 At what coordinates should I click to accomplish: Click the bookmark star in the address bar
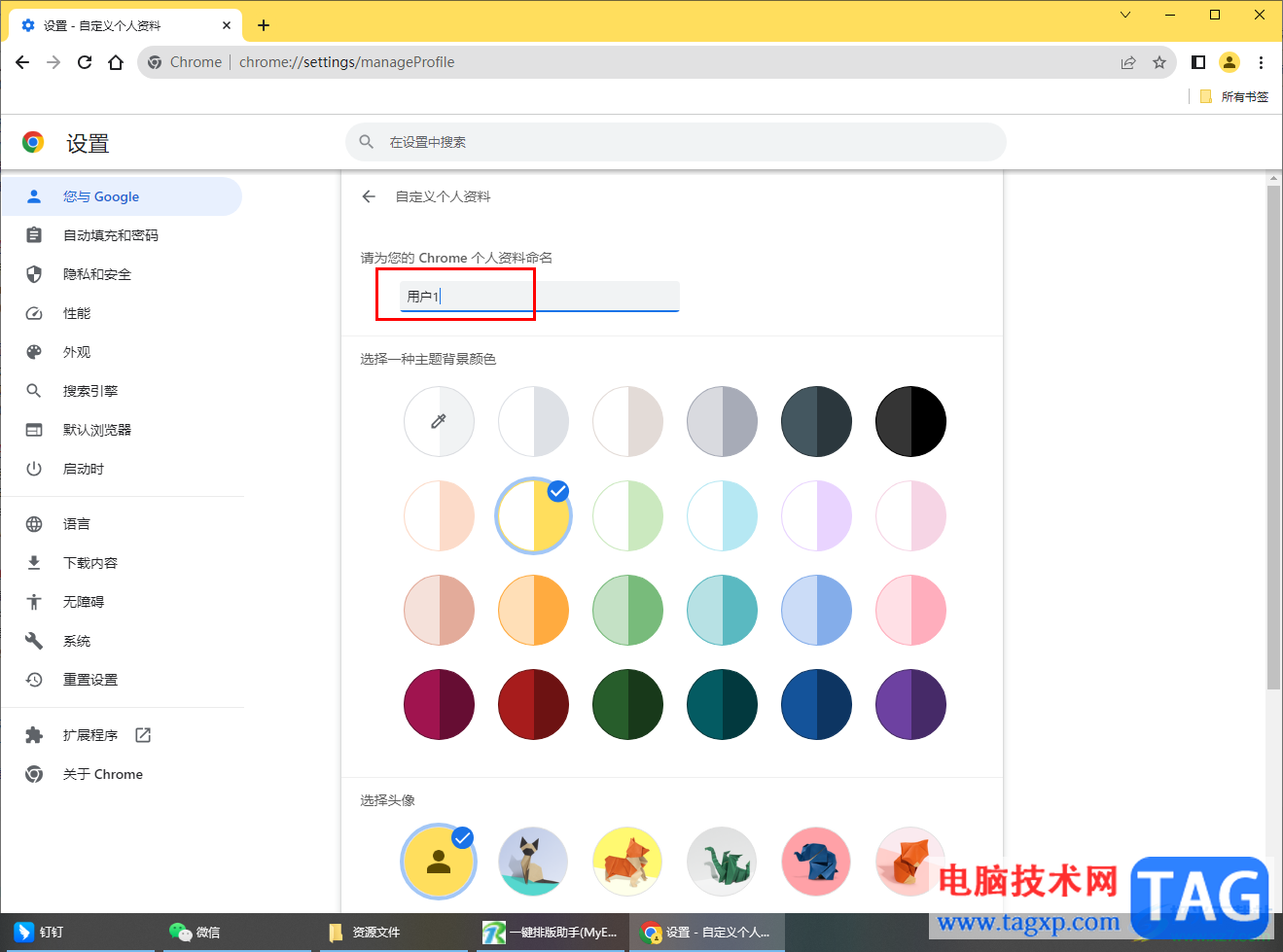click(1159, 61)
